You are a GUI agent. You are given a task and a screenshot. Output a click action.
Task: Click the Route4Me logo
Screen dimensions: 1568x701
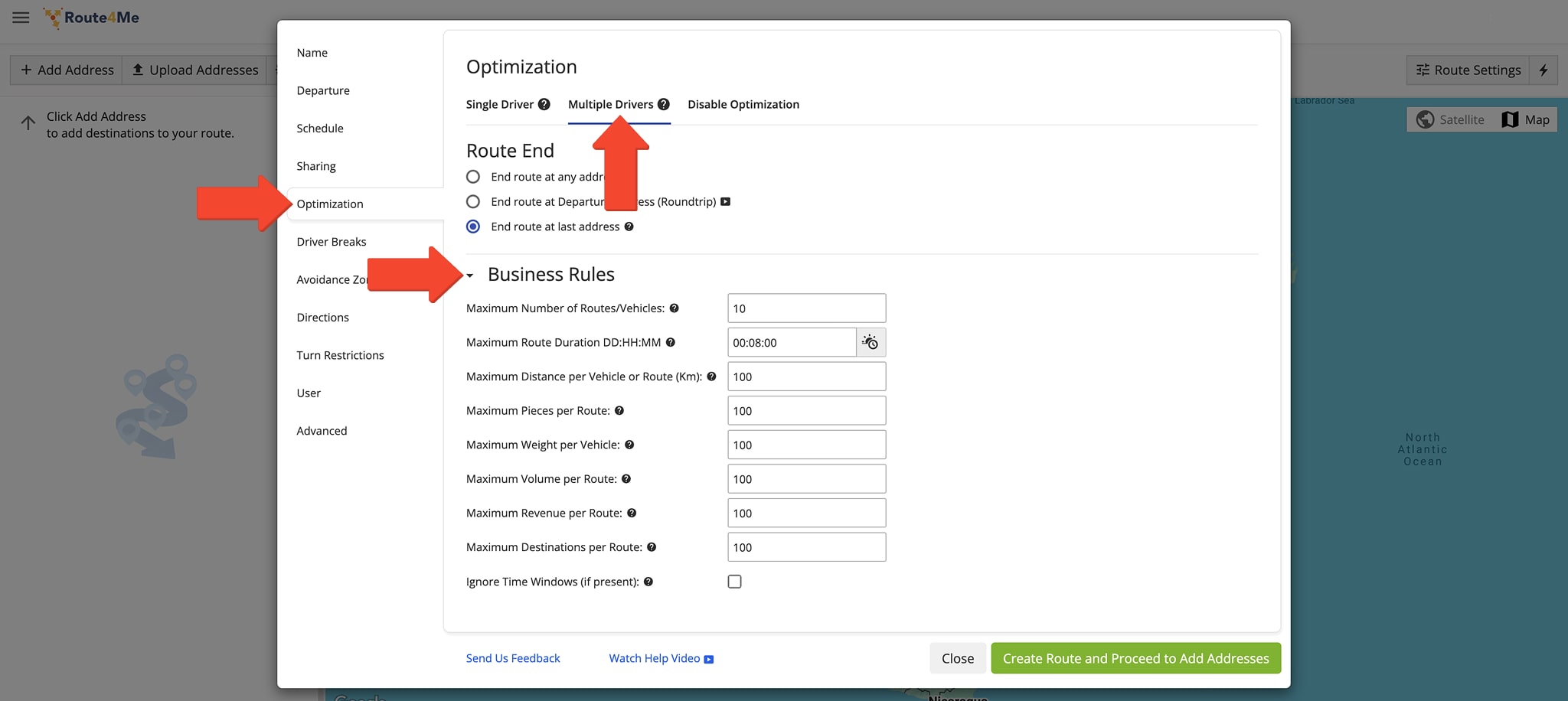click(x=91, y=18)
